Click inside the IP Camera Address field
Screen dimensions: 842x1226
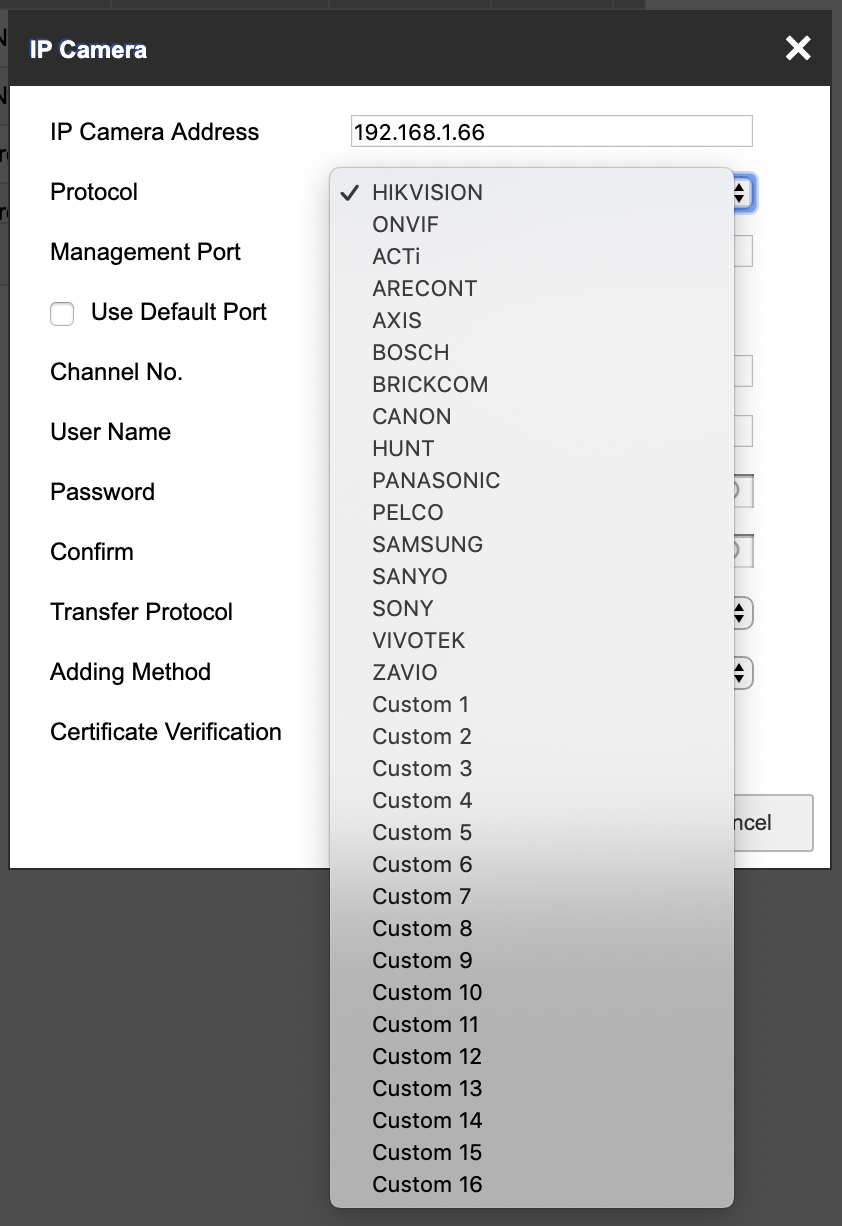coord(551,131)
